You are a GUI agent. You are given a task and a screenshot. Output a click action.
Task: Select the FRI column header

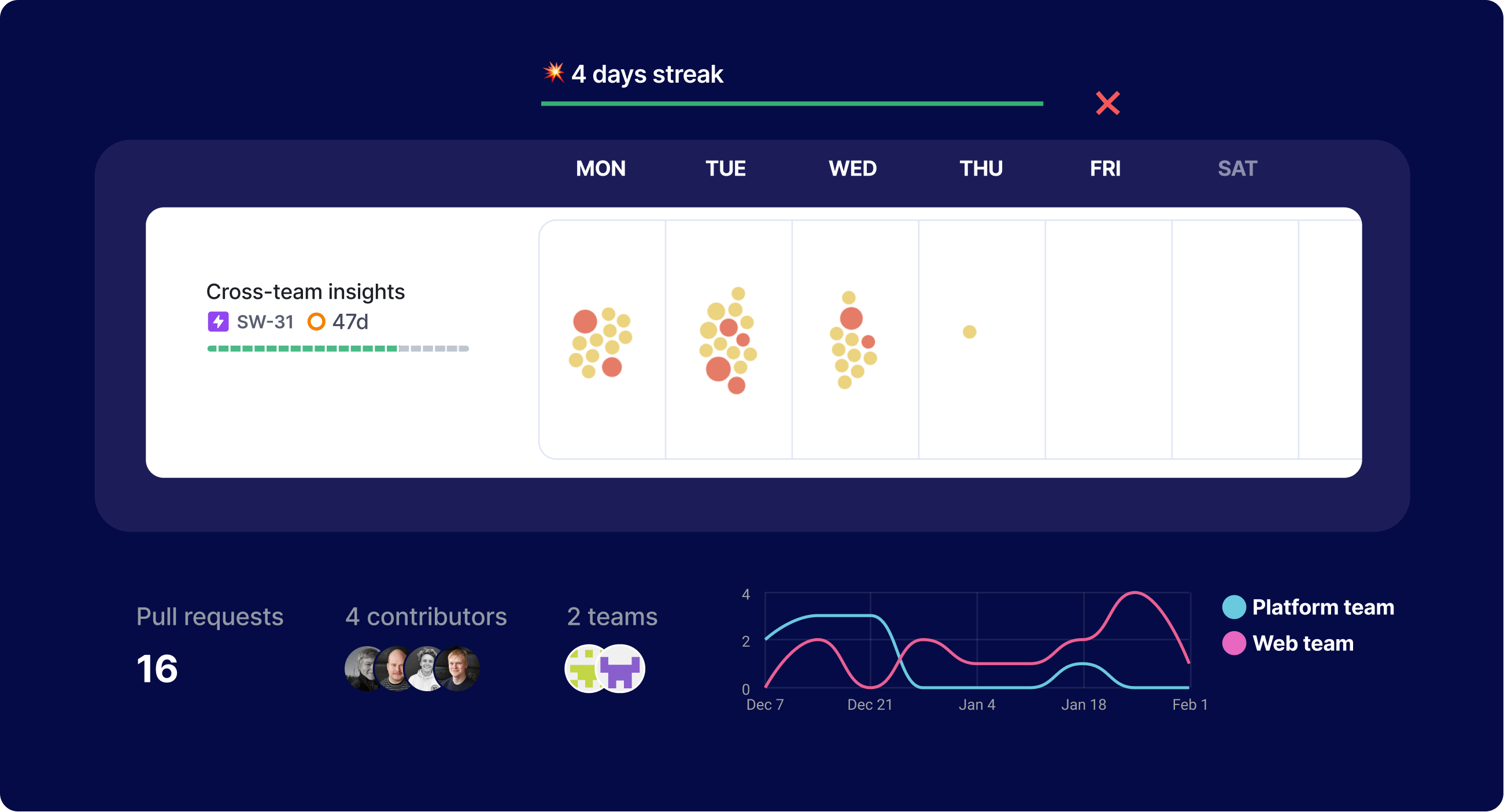pyautogui.click(x=1105, y=169)
